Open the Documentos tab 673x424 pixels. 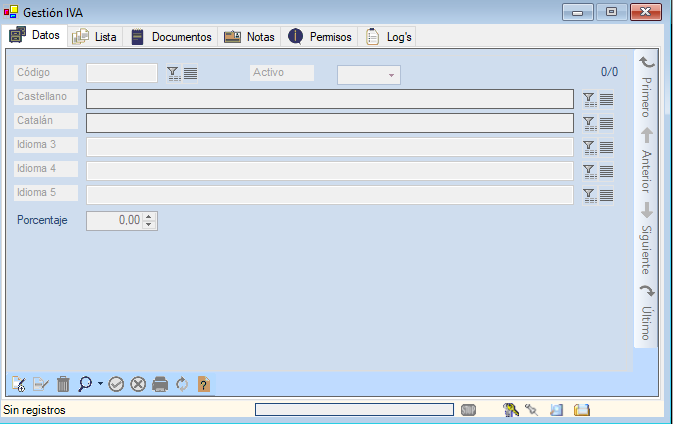click(171, 37)
